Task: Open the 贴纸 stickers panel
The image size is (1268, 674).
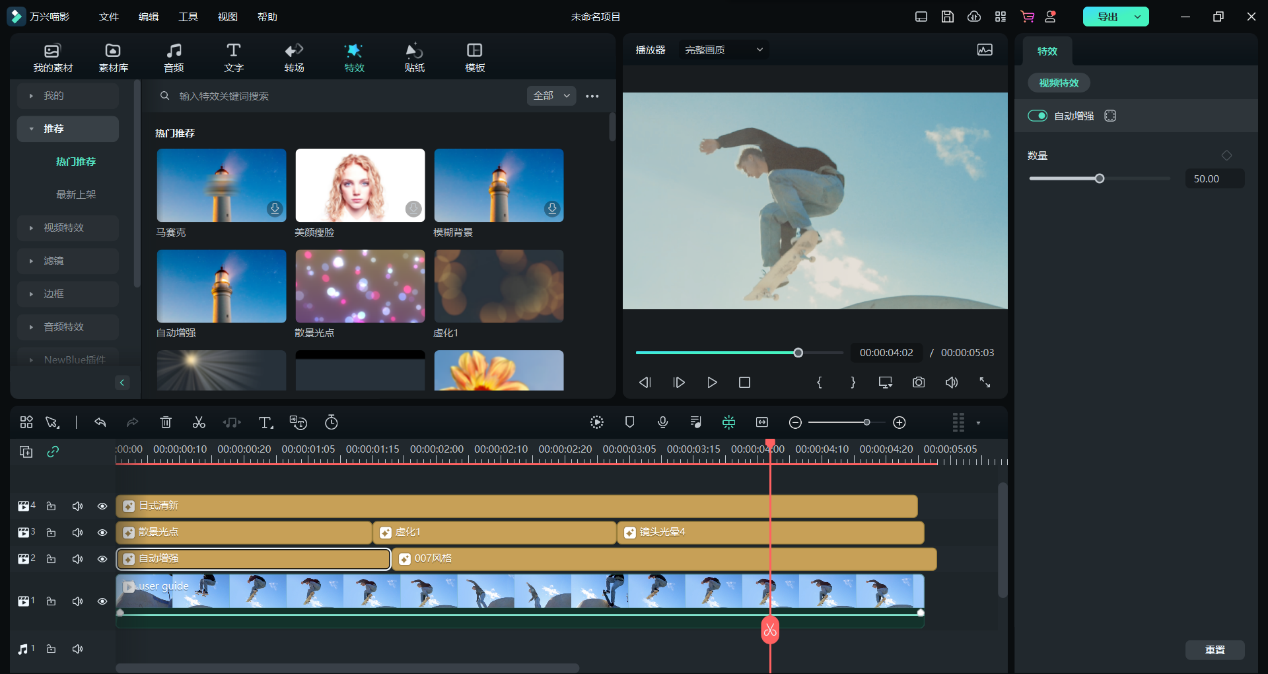Action: point(414,58)
